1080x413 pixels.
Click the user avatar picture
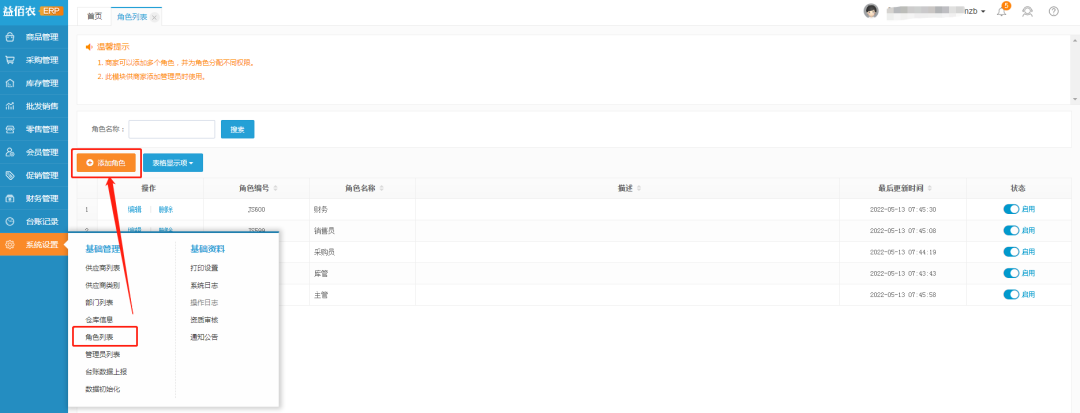(871, 11)
